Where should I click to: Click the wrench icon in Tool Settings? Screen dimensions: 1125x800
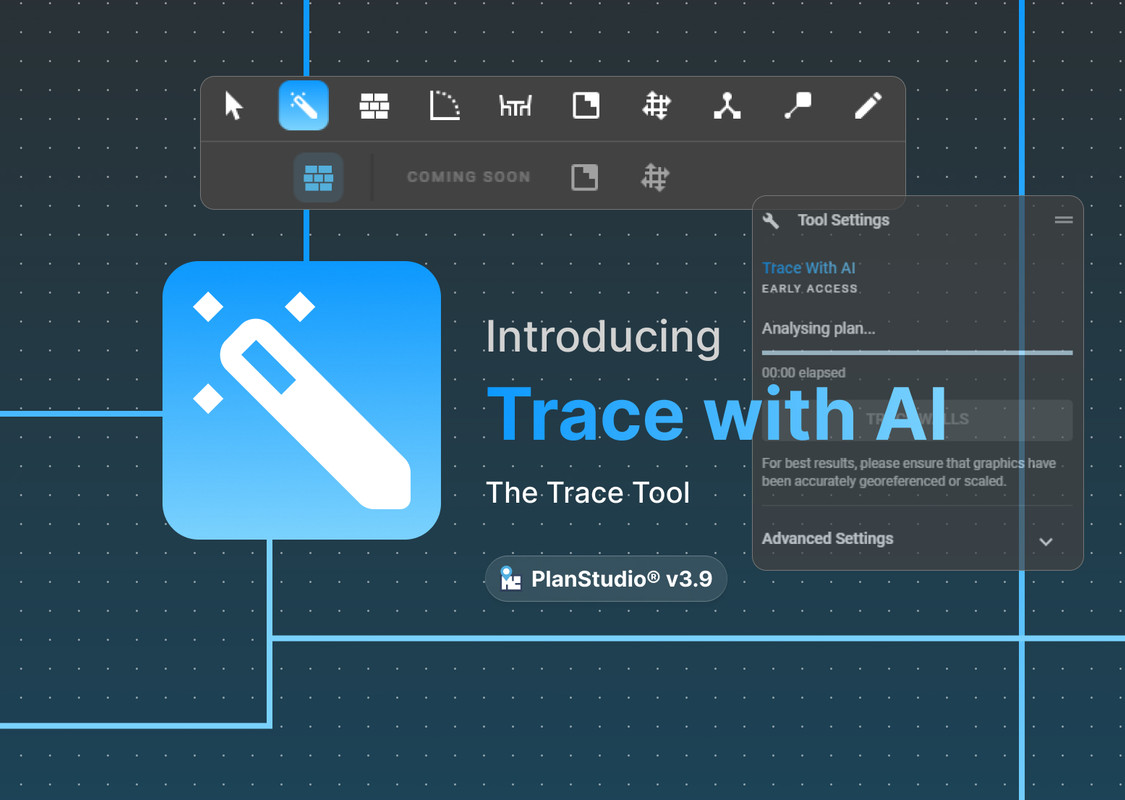click(771, 220)
